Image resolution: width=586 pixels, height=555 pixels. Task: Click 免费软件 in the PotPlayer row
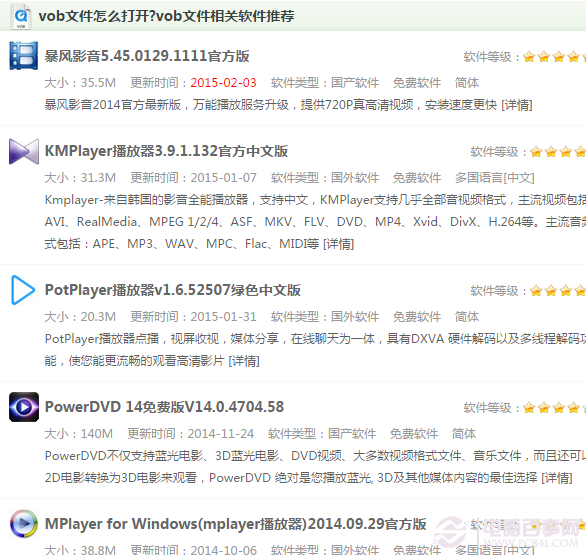417,317
